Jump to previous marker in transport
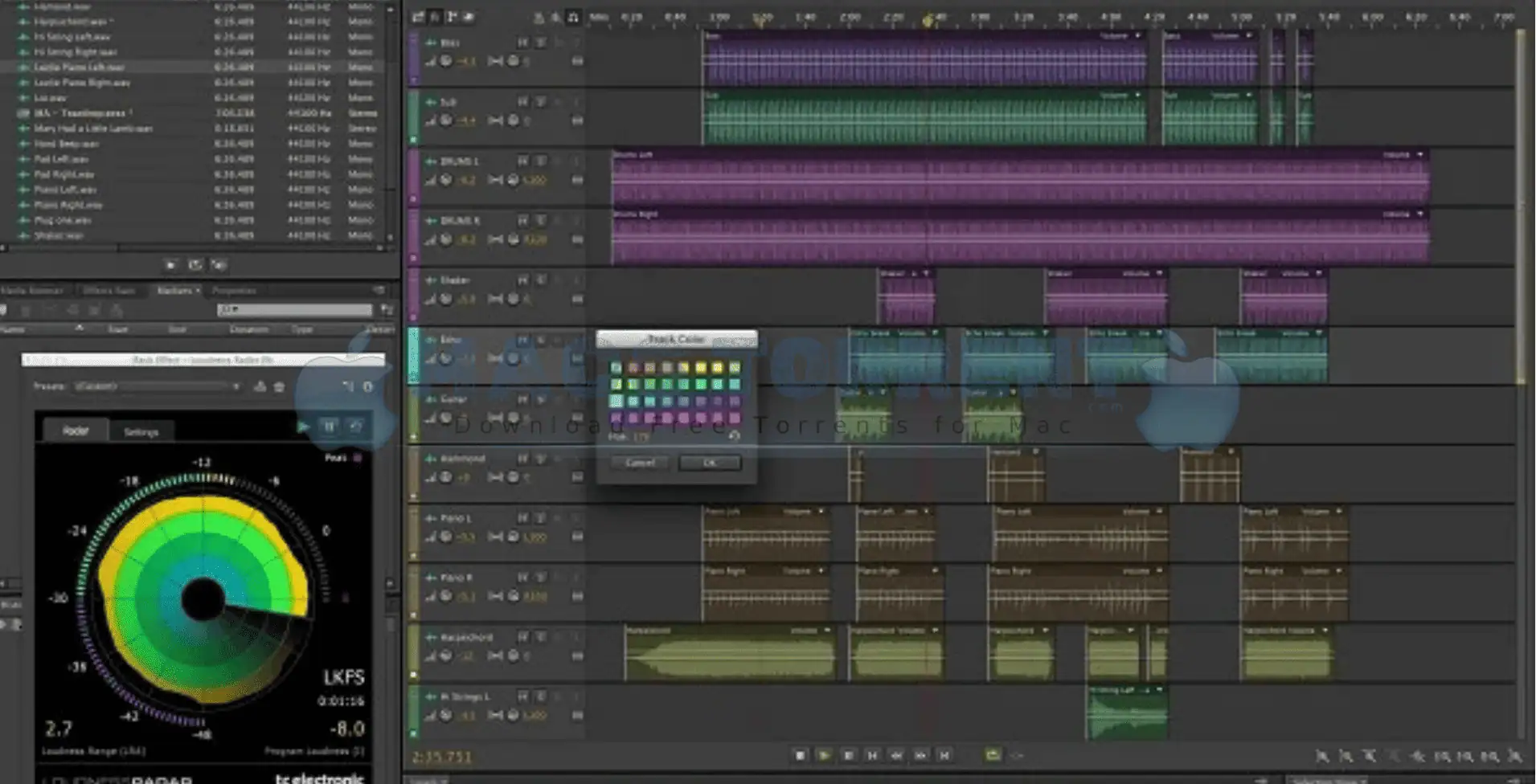 coord(872,755)
